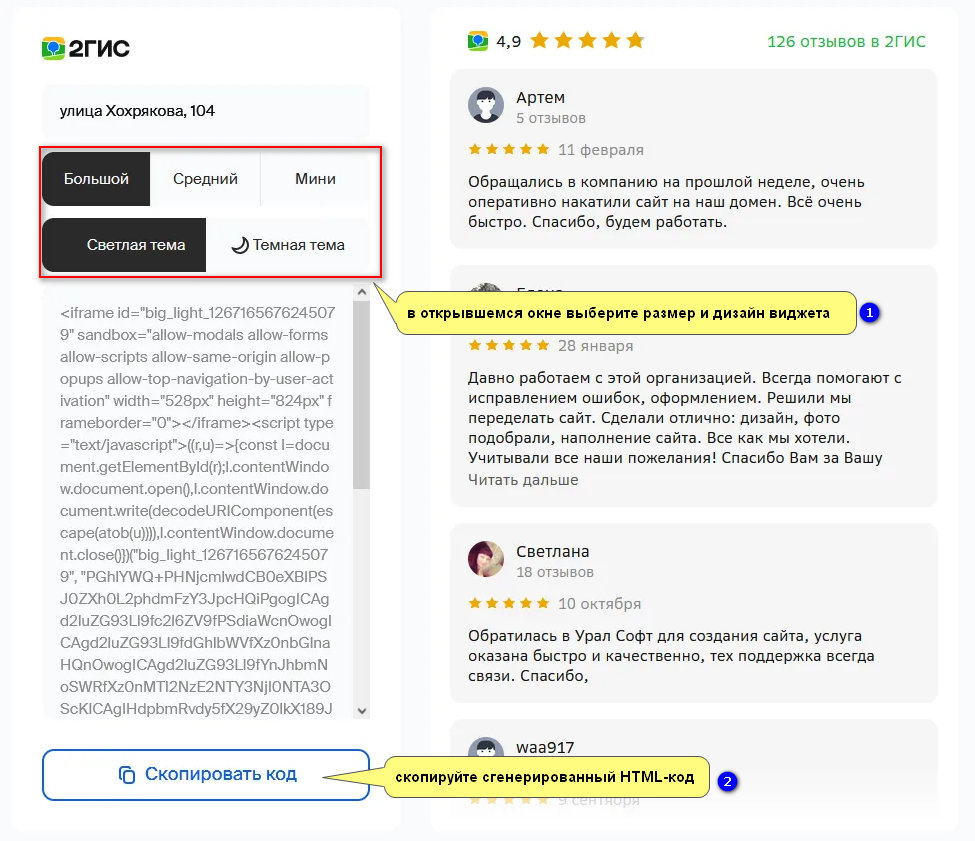Click the moon icon beside Темная тема
The height and width of the screenshot is (841, 975).
tap(240, 245)
